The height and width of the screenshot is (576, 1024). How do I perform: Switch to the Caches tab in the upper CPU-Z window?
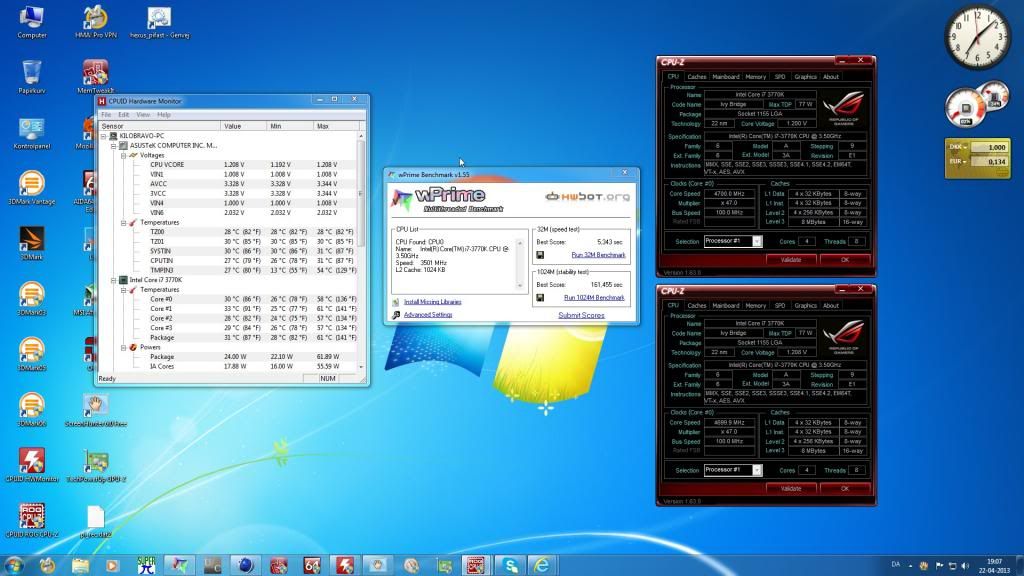(697, 77)
